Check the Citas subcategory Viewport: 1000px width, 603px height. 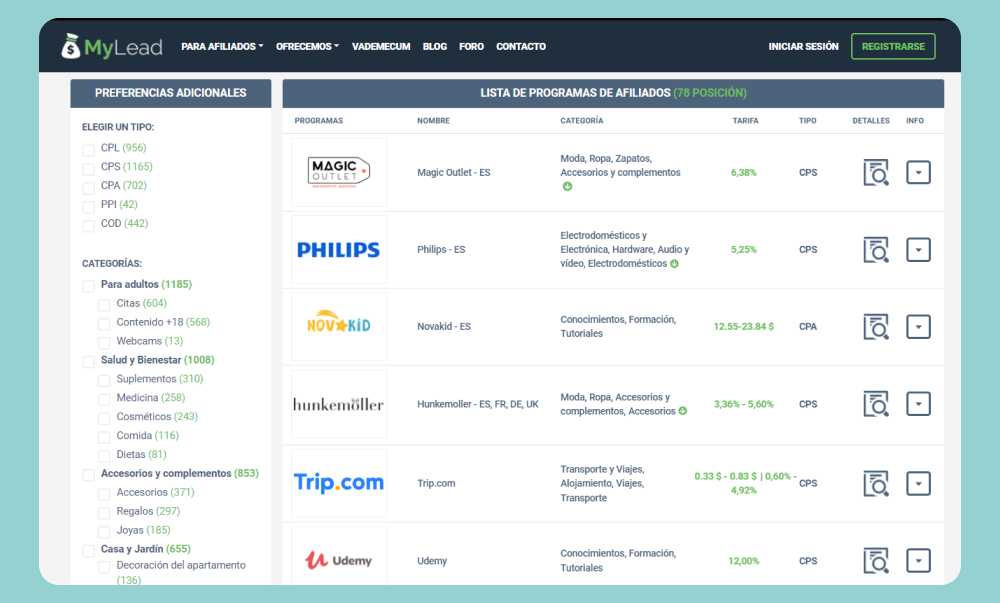pos(104,305)
